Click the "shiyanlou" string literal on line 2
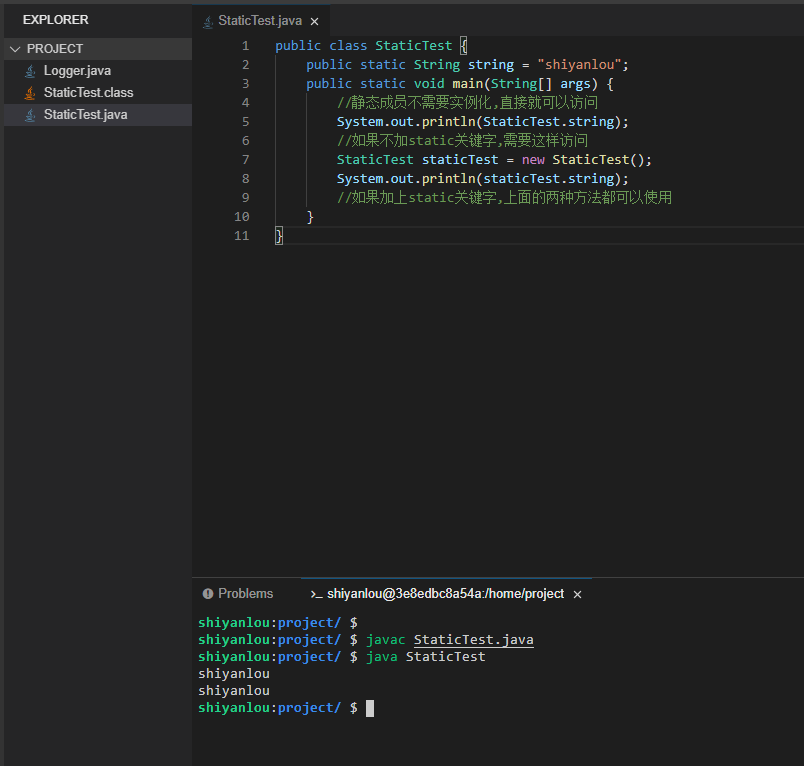Viewport: 804px width, 766px height. (579, 65)
